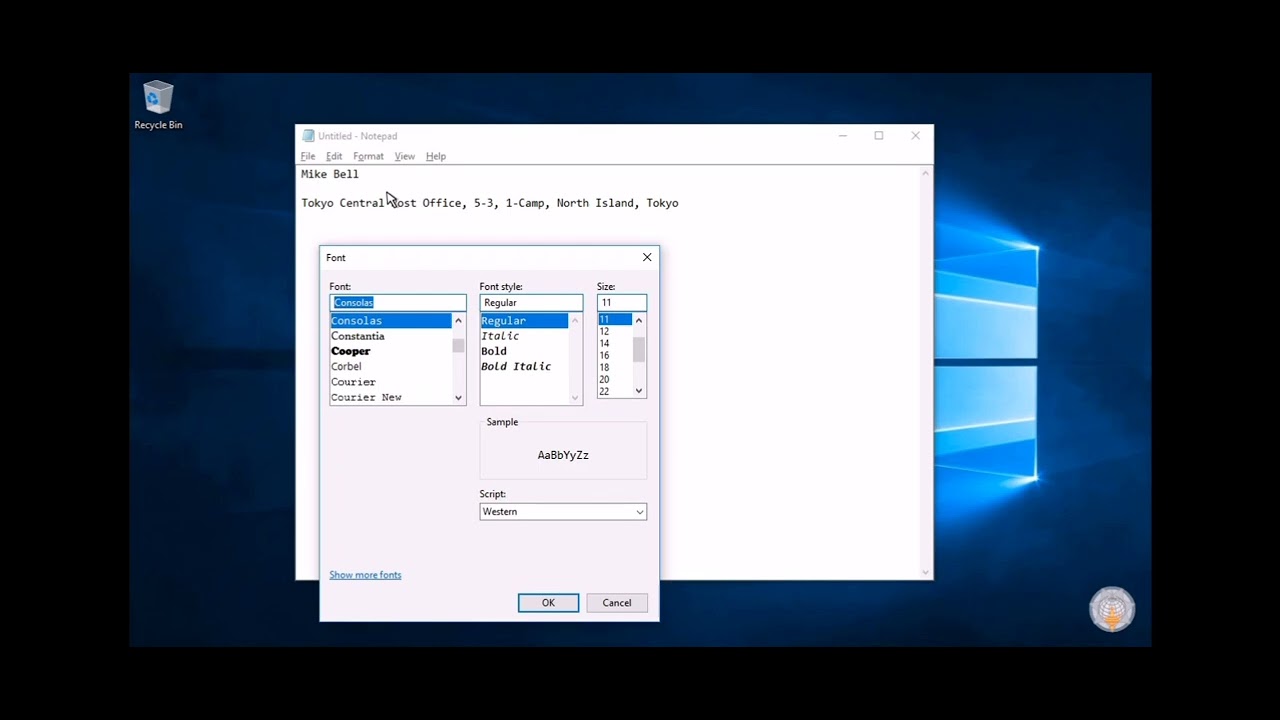Select Constantia in the font list
This screenshot has width=1280, height=720.
[391, 336]
